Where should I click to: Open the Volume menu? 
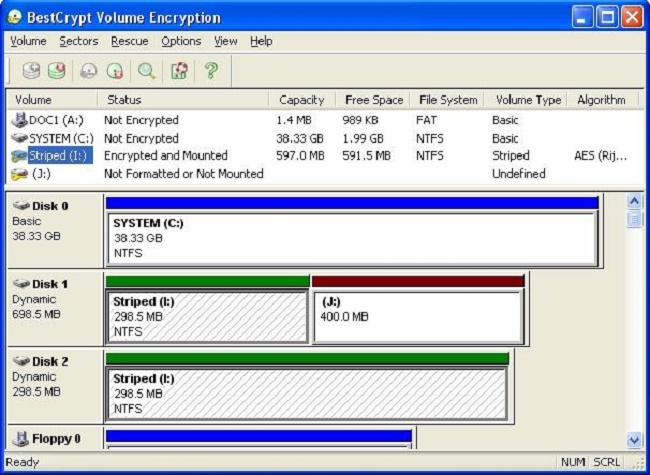pos(28,41)
